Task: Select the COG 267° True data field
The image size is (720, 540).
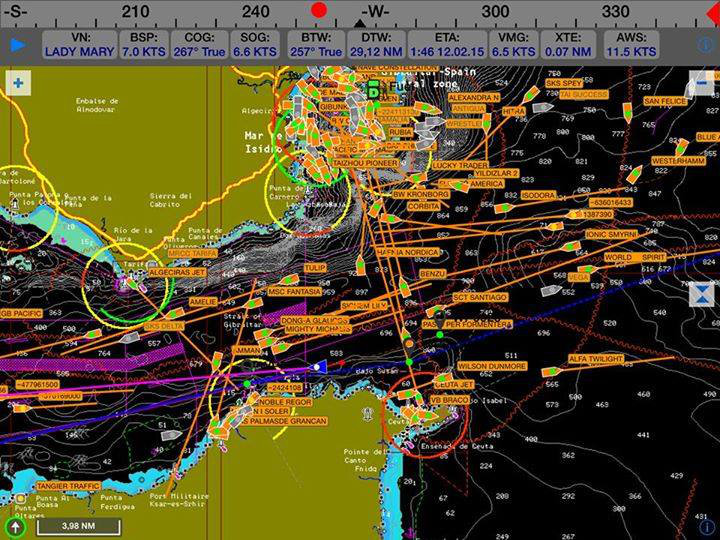Action: coord(199,45)
